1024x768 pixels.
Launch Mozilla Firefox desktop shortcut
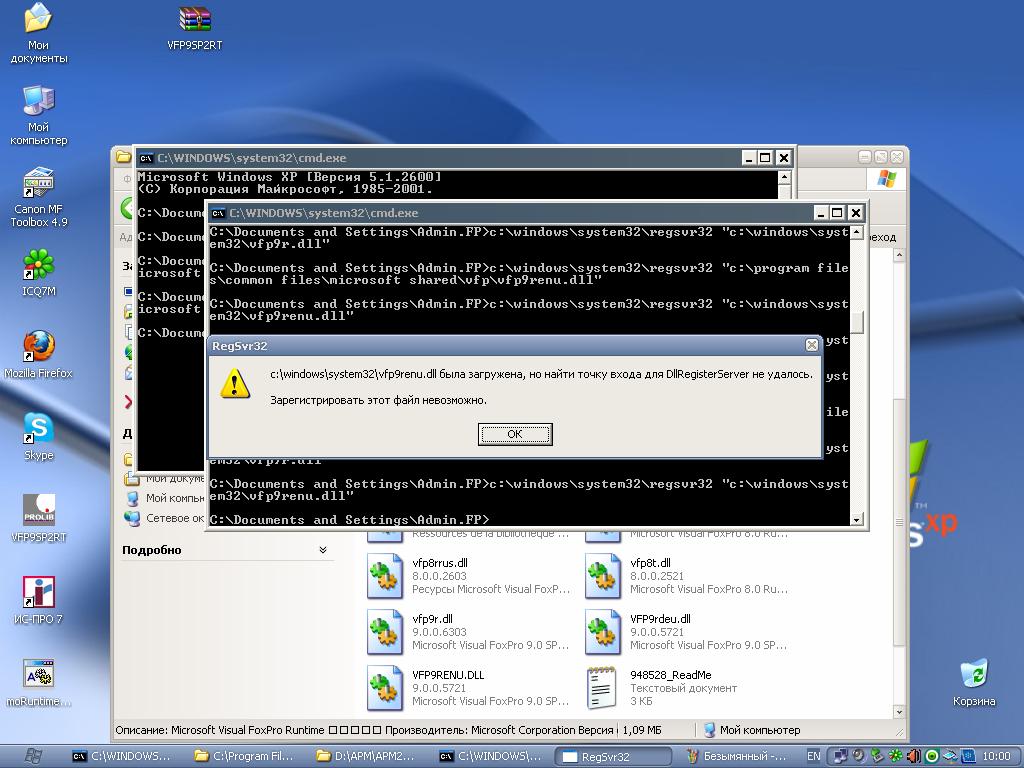point(38,355)
